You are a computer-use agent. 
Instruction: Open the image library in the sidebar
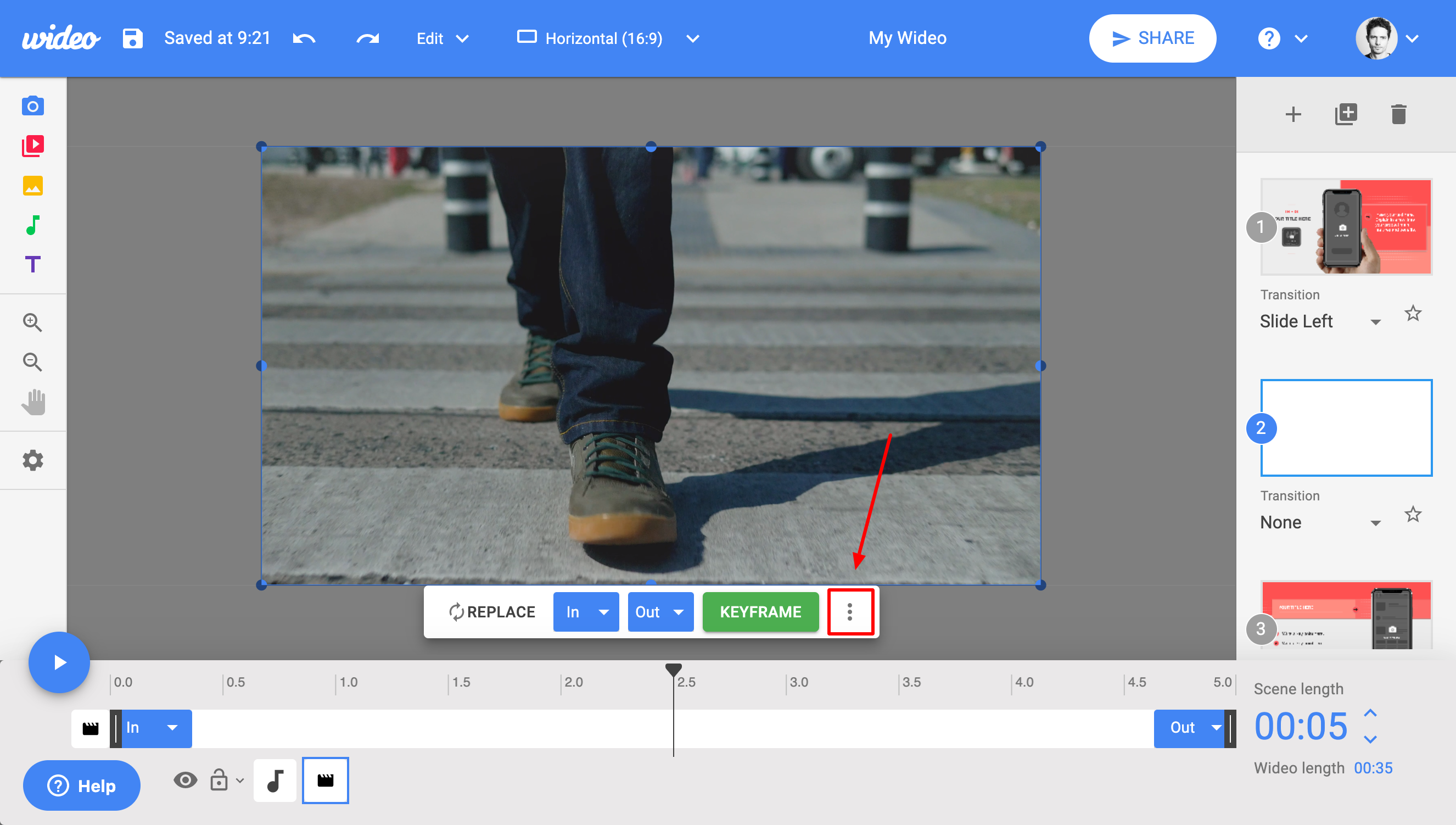click(x=33, y=185)
